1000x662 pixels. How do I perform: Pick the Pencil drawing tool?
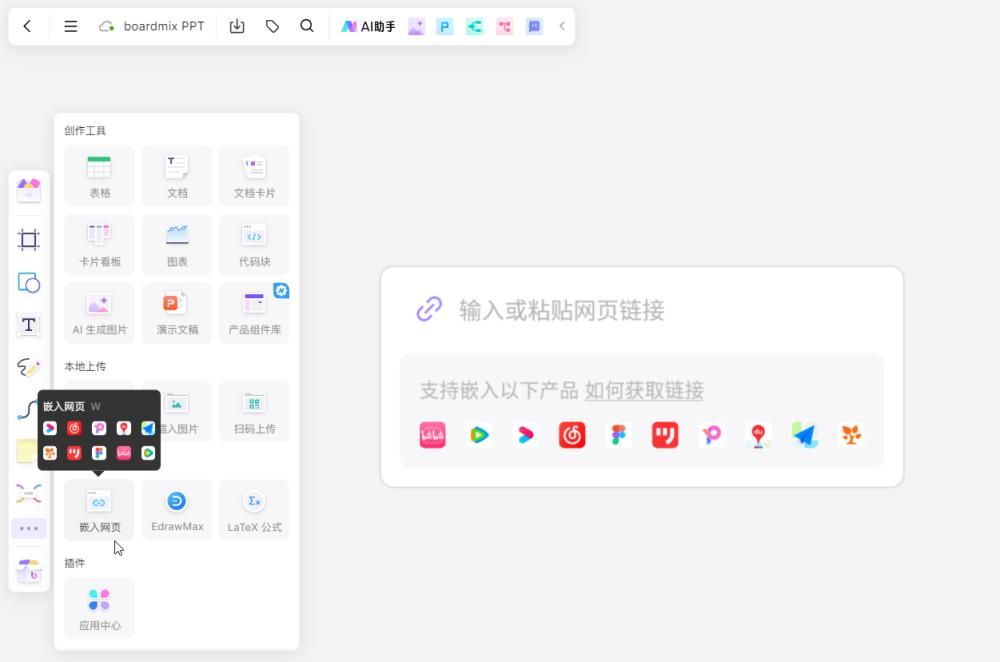[x=29, y=366]
